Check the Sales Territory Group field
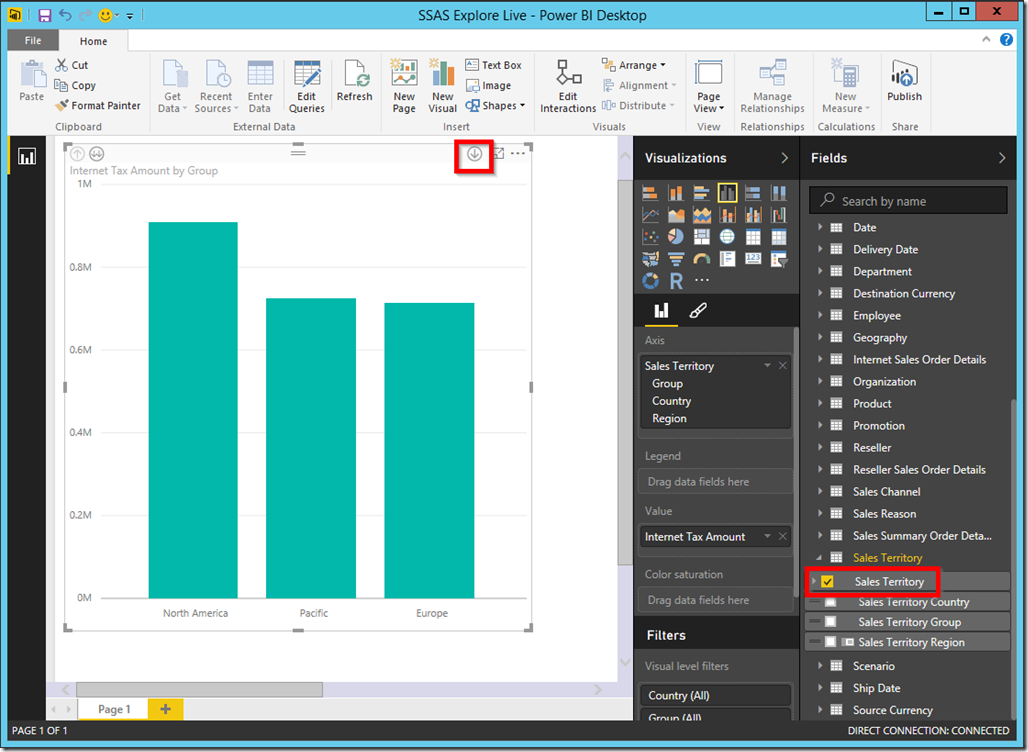 coord(831,622)
